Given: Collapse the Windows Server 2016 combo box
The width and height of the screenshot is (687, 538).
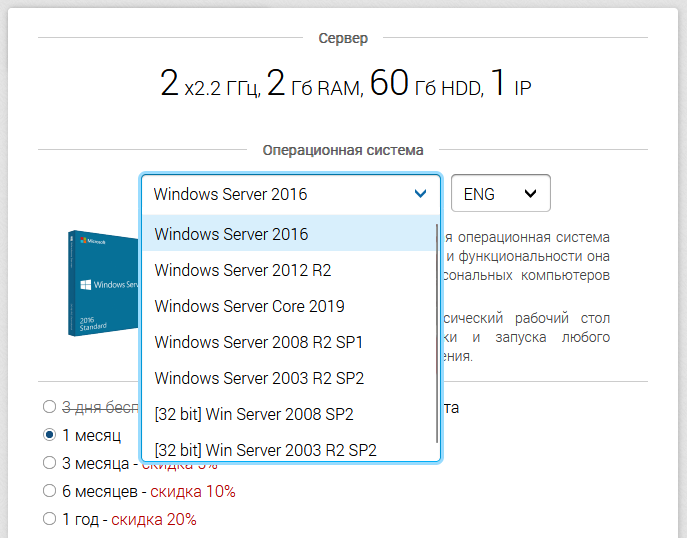Looking at the screenshot, I should point(290,194).
